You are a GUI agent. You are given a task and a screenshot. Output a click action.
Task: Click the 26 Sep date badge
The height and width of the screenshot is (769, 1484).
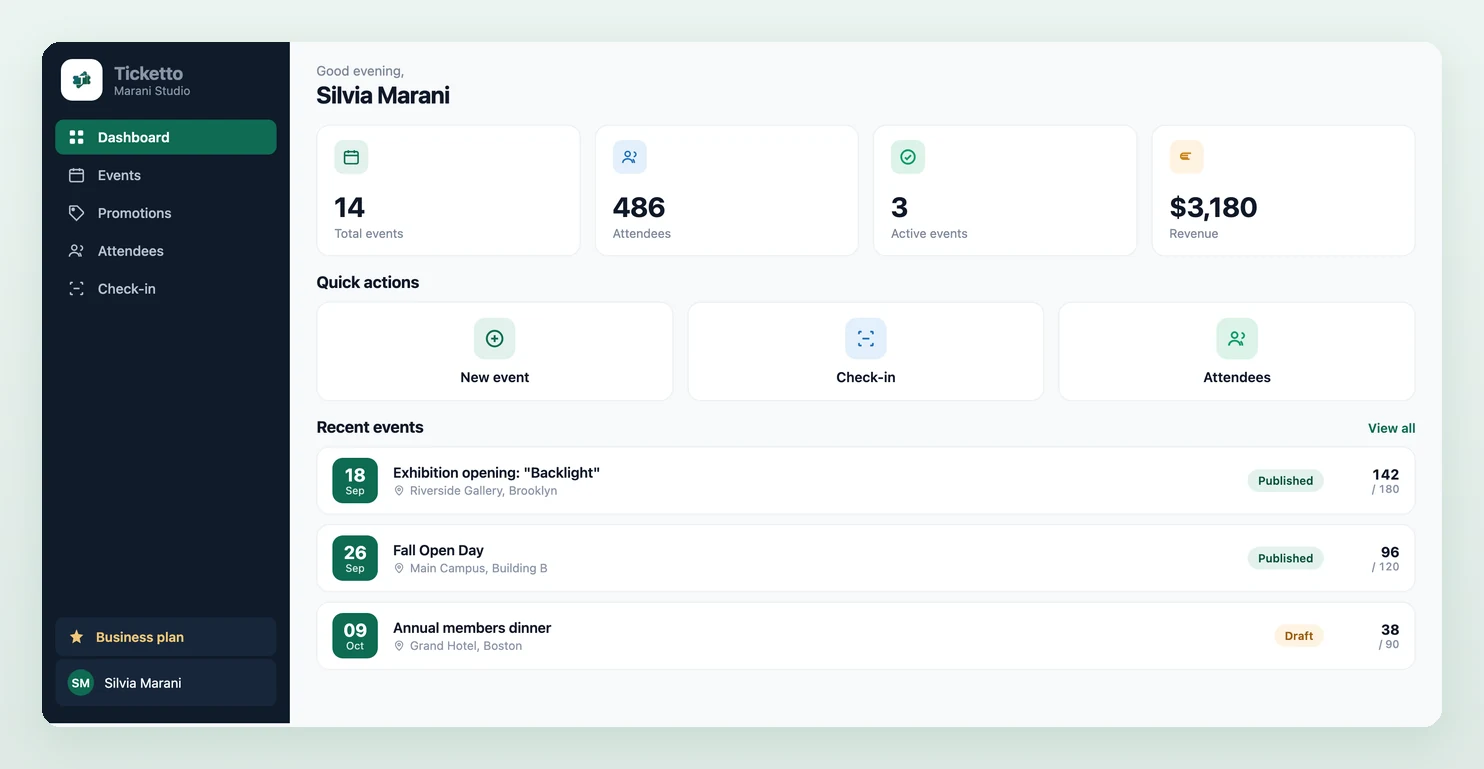[x=355, y=558]
